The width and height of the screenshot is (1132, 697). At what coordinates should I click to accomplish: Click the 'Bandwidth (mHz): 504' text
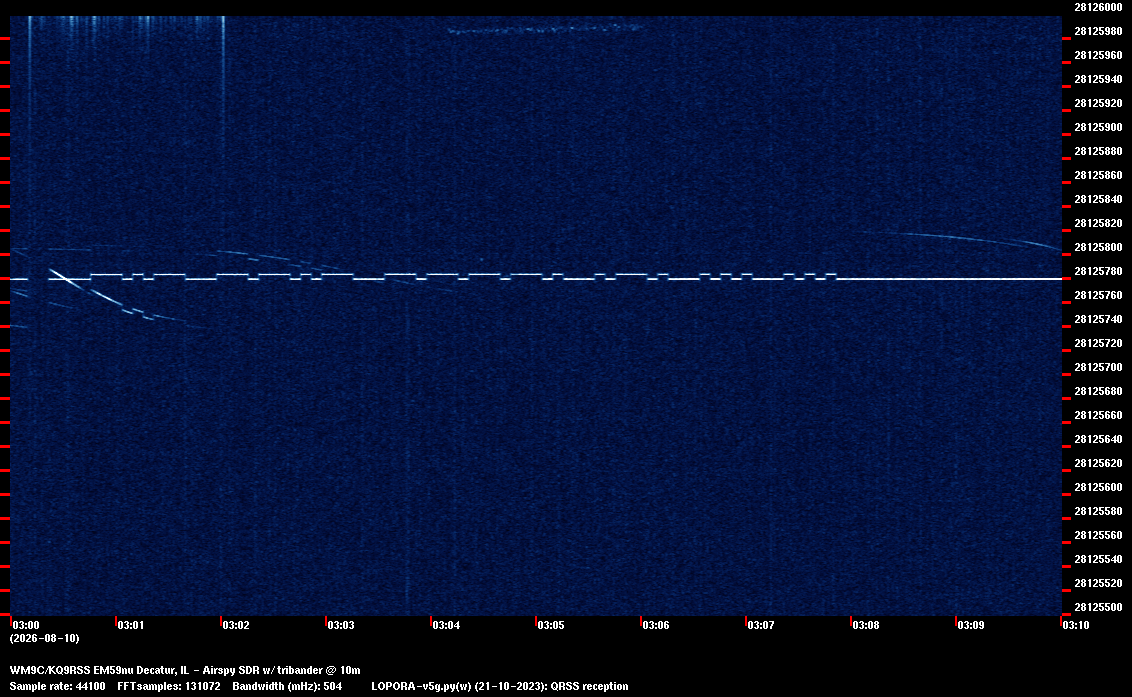(287, 686)
